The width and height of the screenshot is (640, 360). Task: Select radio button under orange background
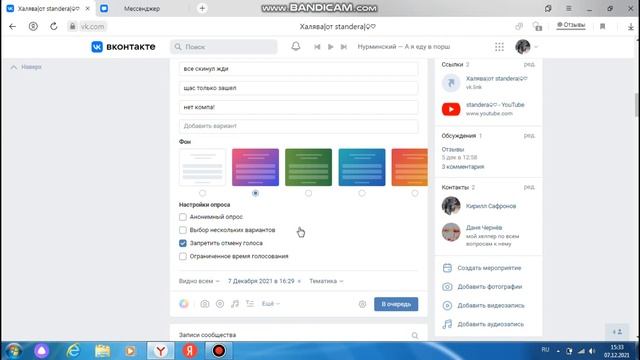click(x=415, y=193)
